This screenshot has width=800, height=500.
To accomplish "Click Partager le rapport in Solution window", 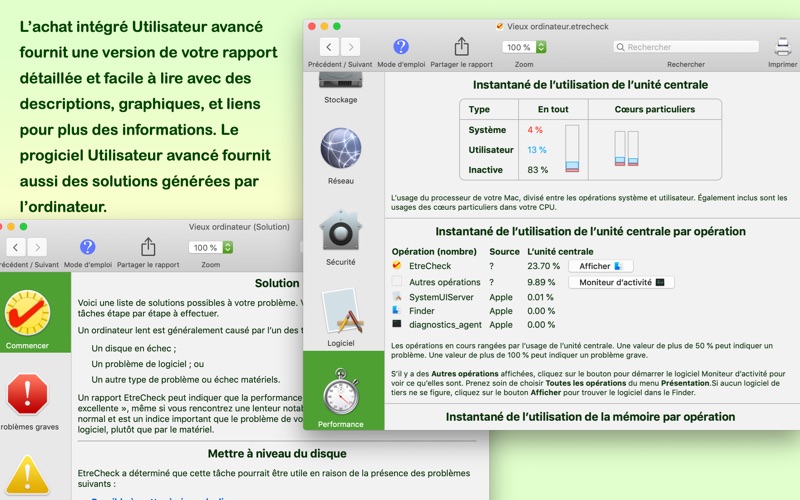I will click(x=148, y=247).
